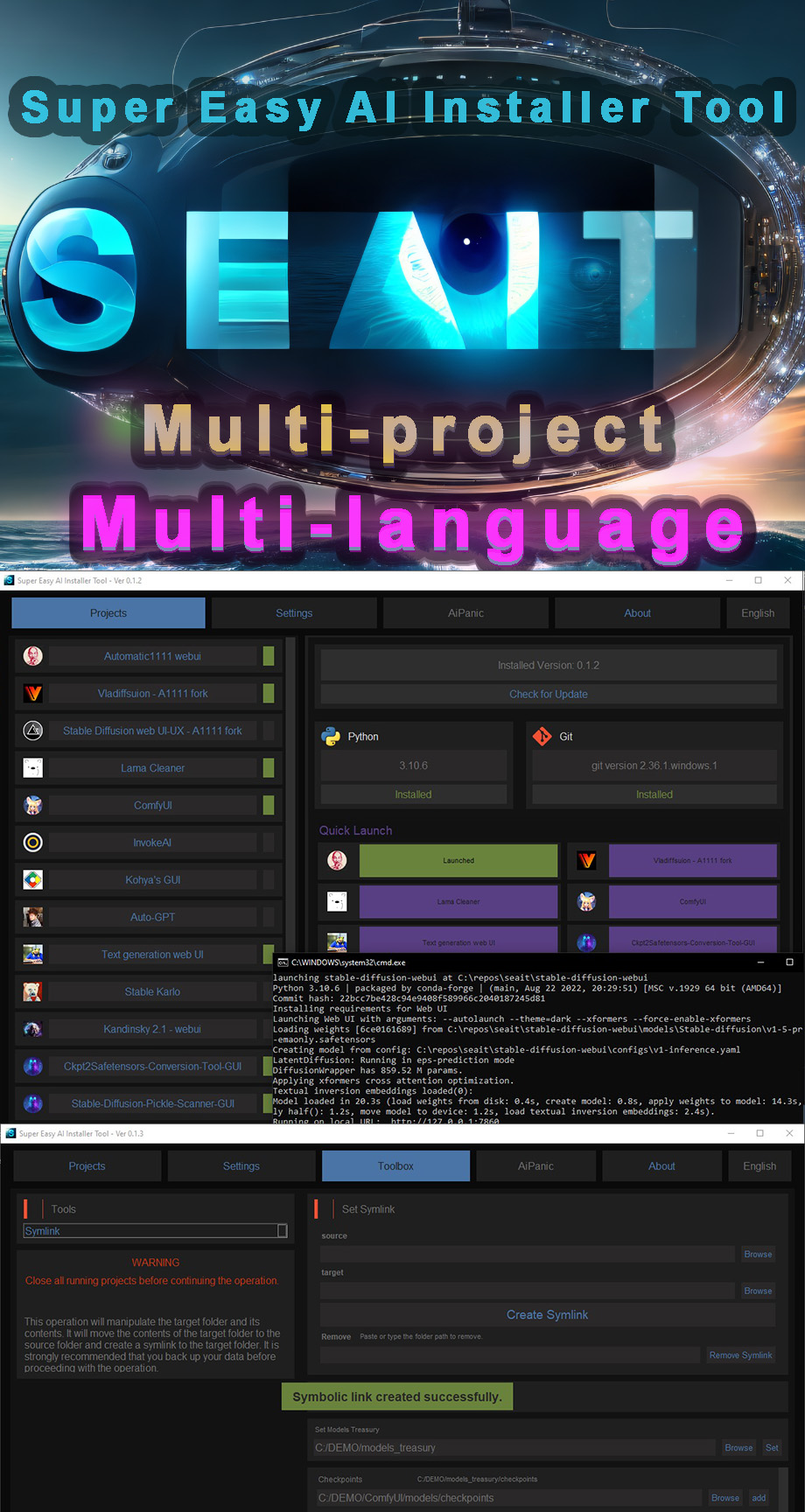
Task: Toggle status indicator beside InvokeAI
Action: (269, 843)
